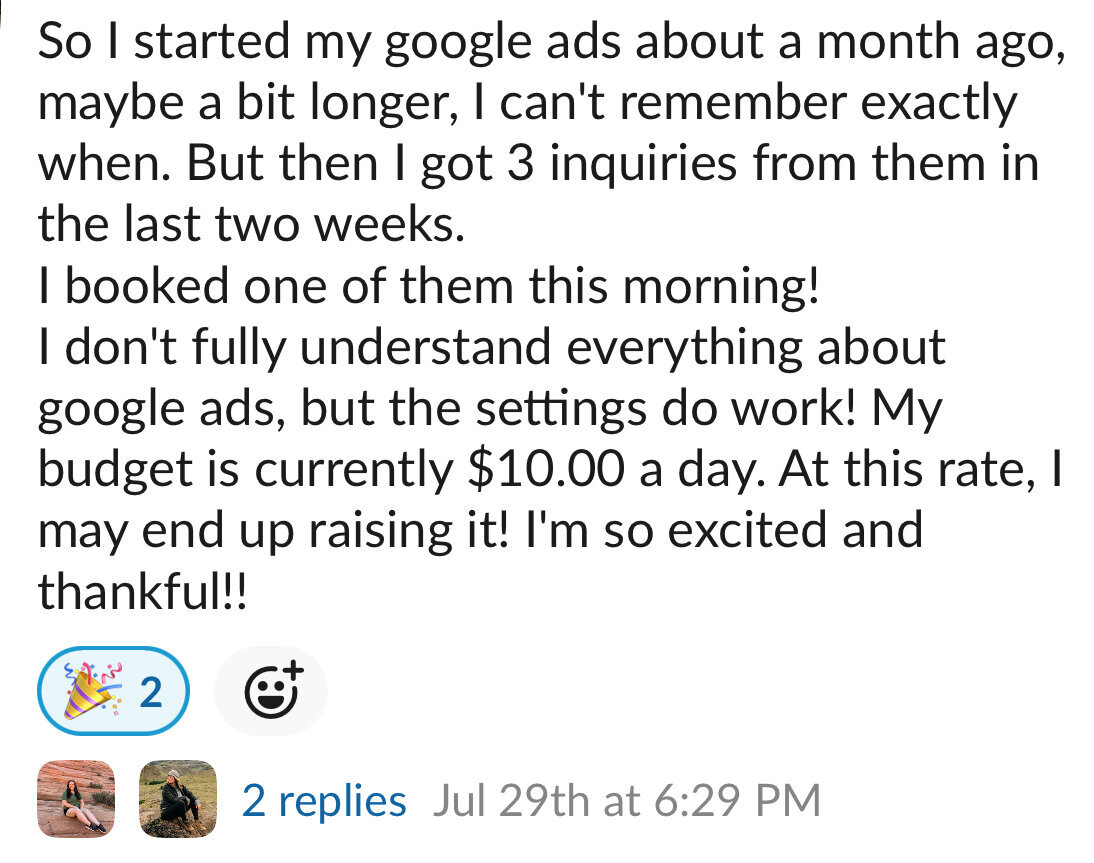Toggle the party popper reaction pill
Image resolution: width=1094 pixels, height=863 pixels.
(113, 691)
